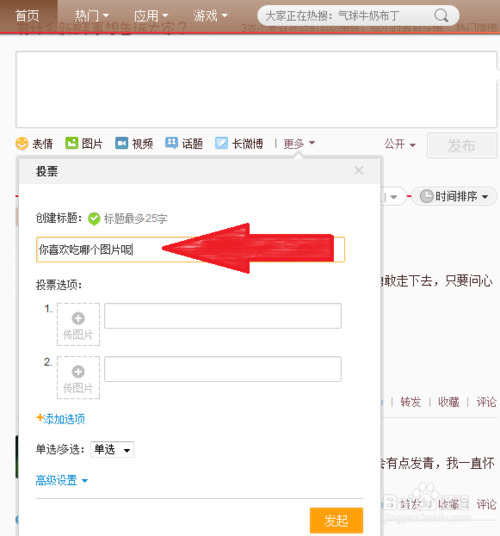Open the 公开 visibility dropdown
The image size is (500, 536).
click(400, 144)
